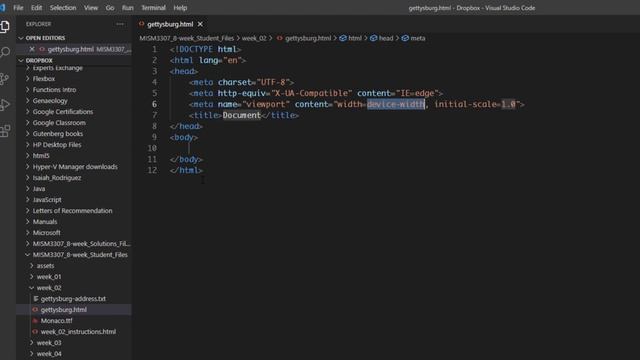
Task: Expand the week_04 folder
Action: pos(49,354)
